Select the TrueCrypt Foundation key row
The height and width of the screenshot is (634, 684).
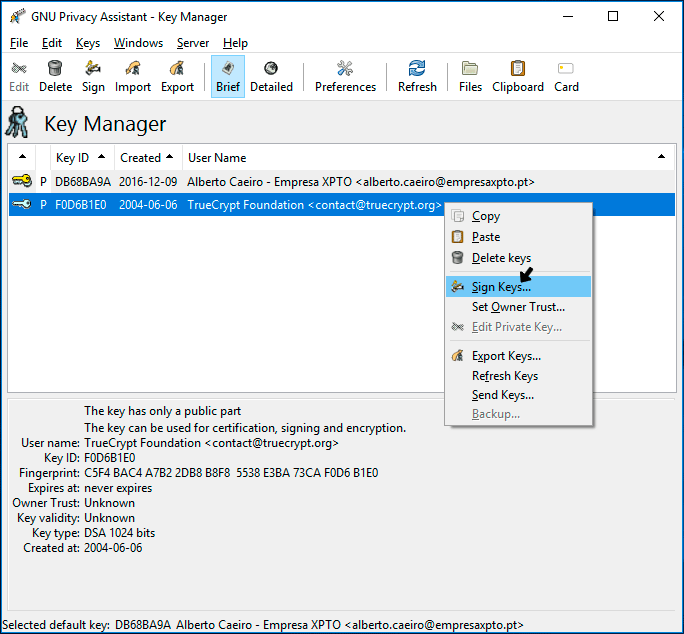[x=342, y=205]
